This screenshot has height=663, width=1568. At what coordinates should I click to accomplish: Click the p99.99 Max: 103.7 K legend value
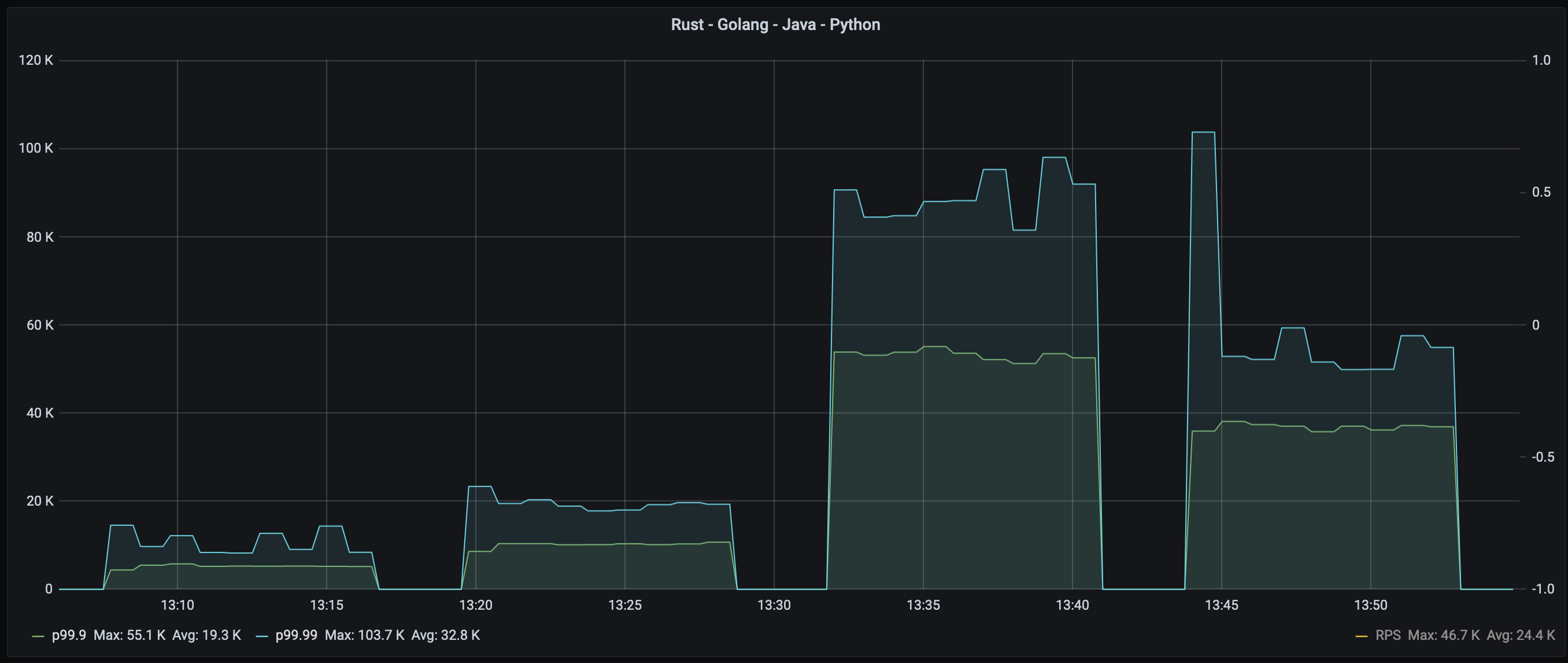pyautogui.click(x=365, y=635)
